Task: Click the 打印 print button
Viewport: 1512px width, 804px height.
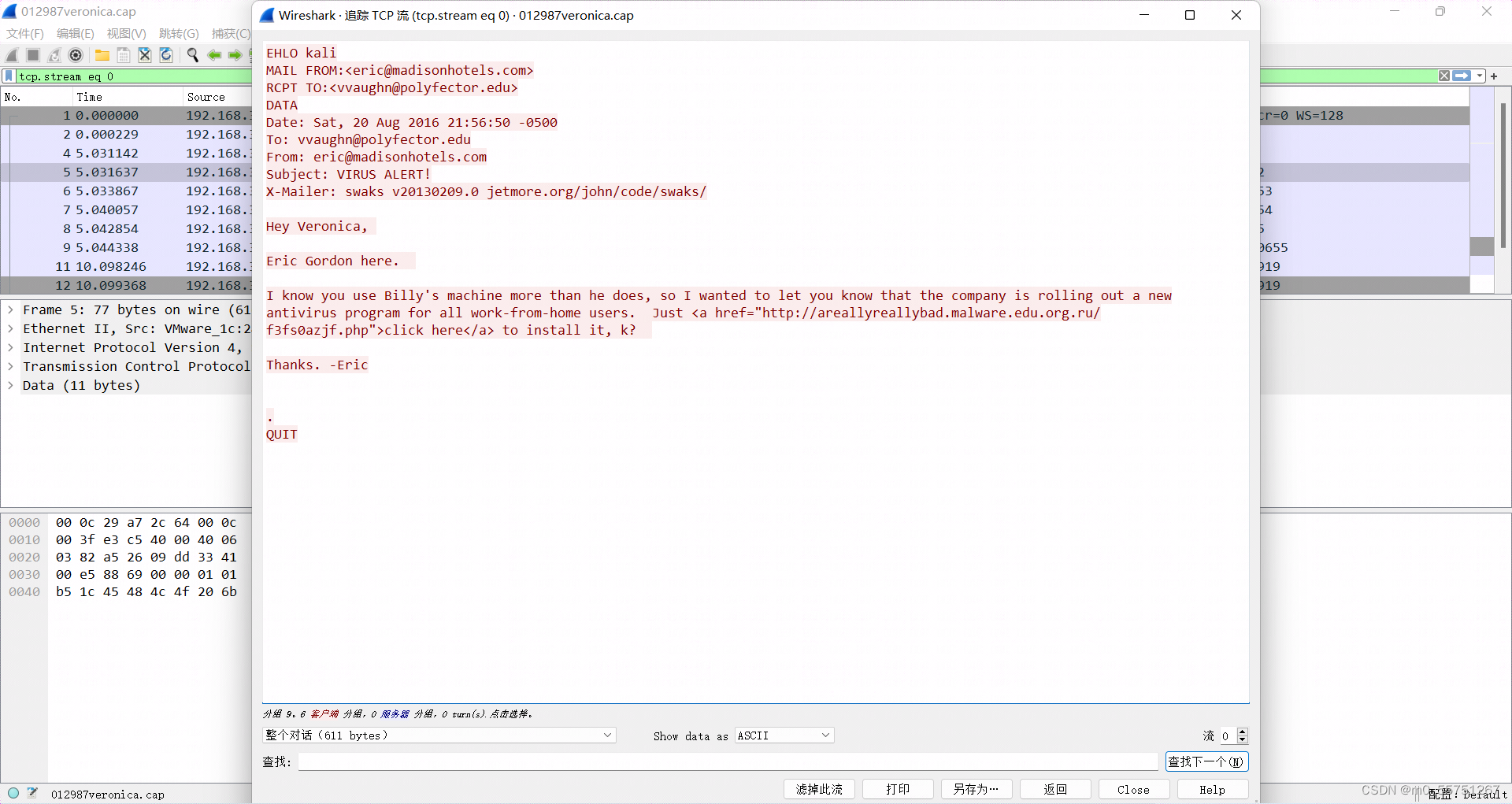Action: pyautogui.click(x=898, y=789)
